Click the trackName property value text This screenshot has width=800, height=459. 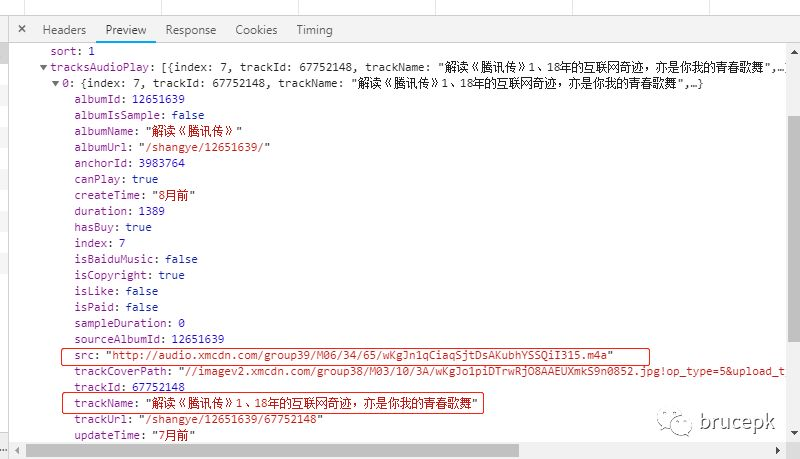coord(312,403)
